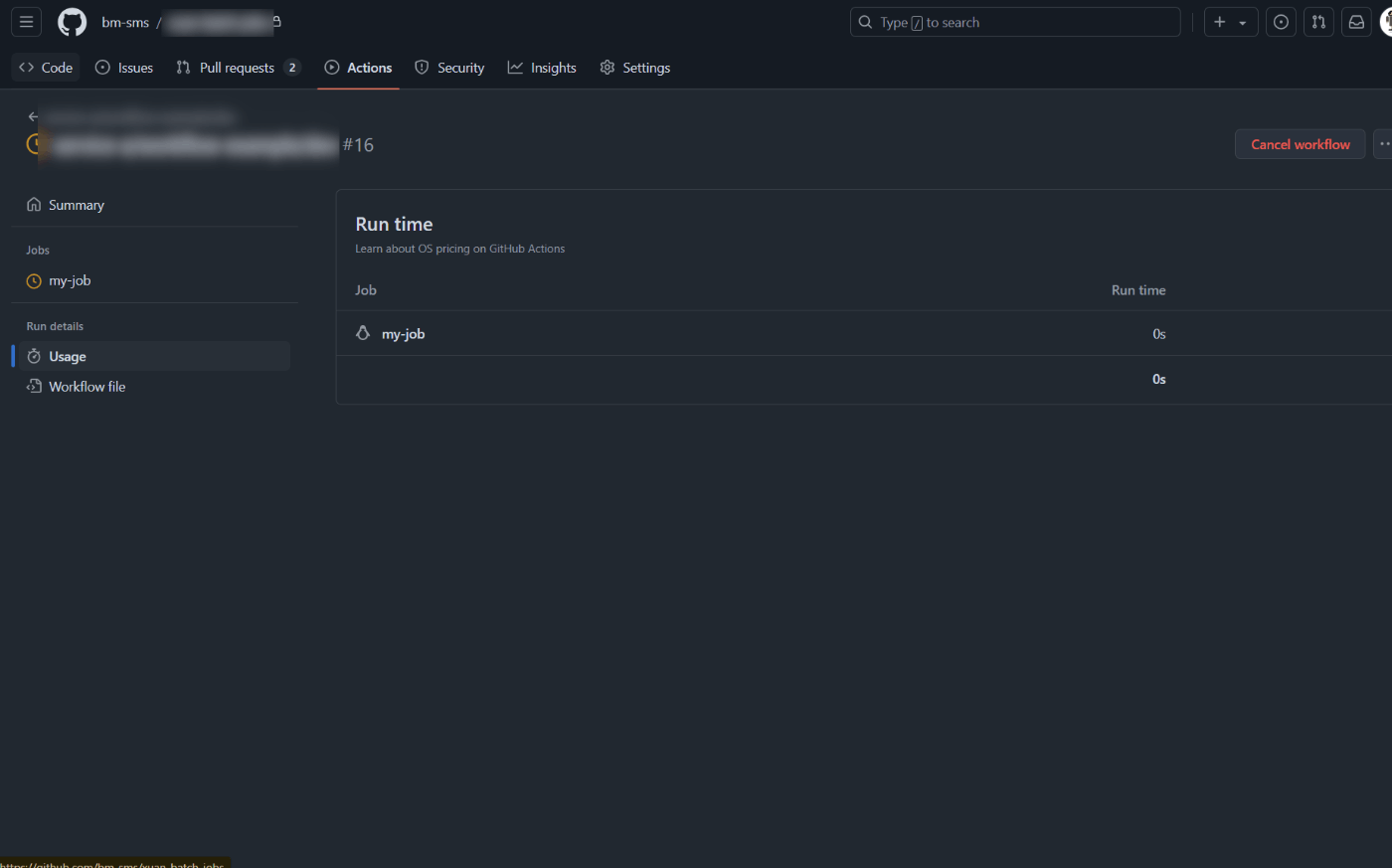Click the Run time column header
Screen dimensions: 1392x868
click(1138, 290)
